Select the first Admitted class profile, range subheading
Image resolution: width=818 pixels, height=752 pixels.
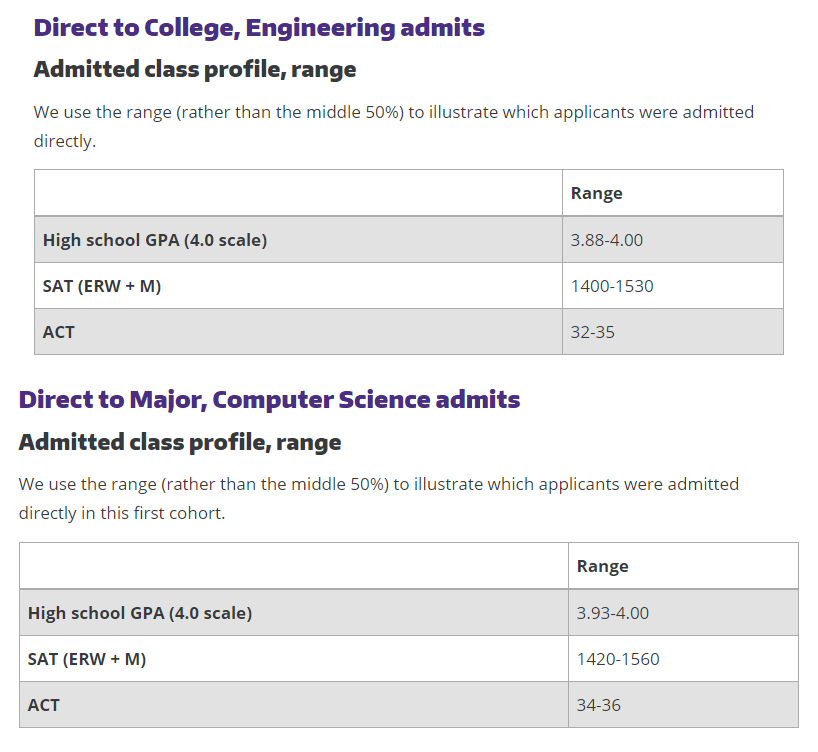[195, 70]
